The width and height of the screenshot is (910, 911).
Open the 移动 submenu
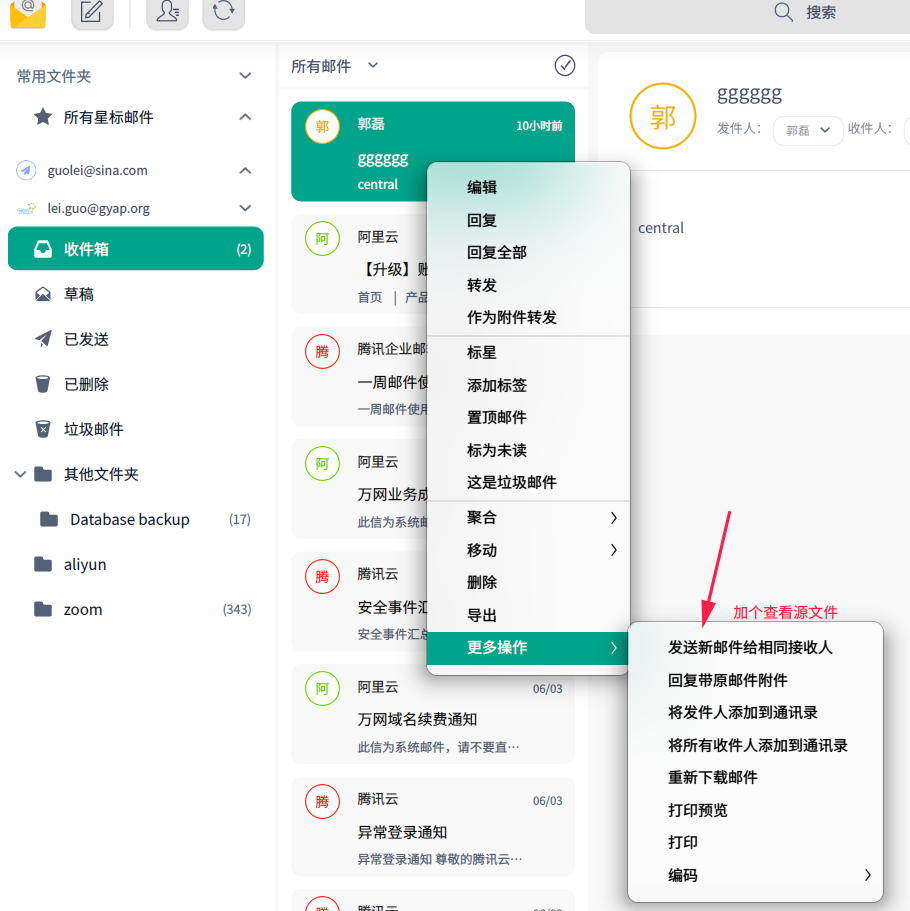[528, 550]
